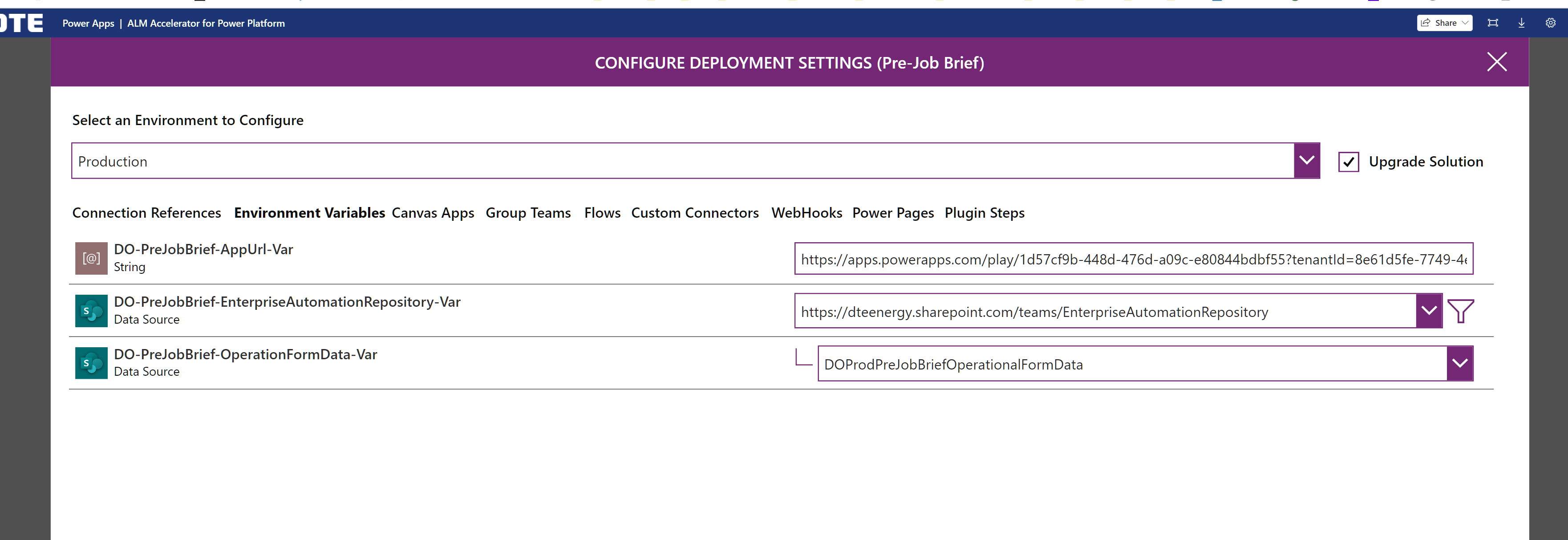Click the Share button
This screenshot has width=1568, height=540.
[1444, 23]
